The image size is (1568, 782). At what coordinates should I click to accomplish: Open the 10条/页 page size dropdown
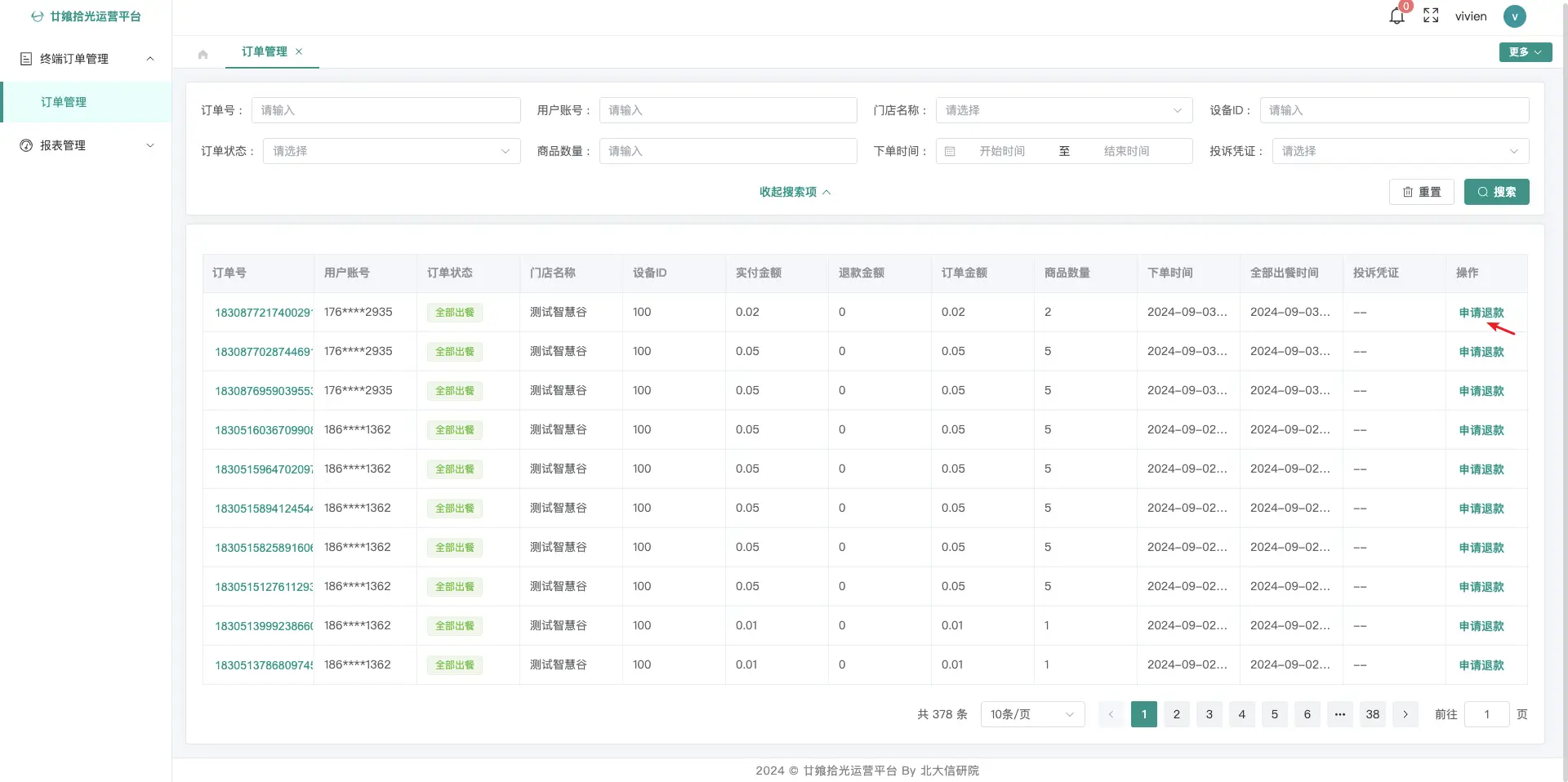tap(1032, 714)
